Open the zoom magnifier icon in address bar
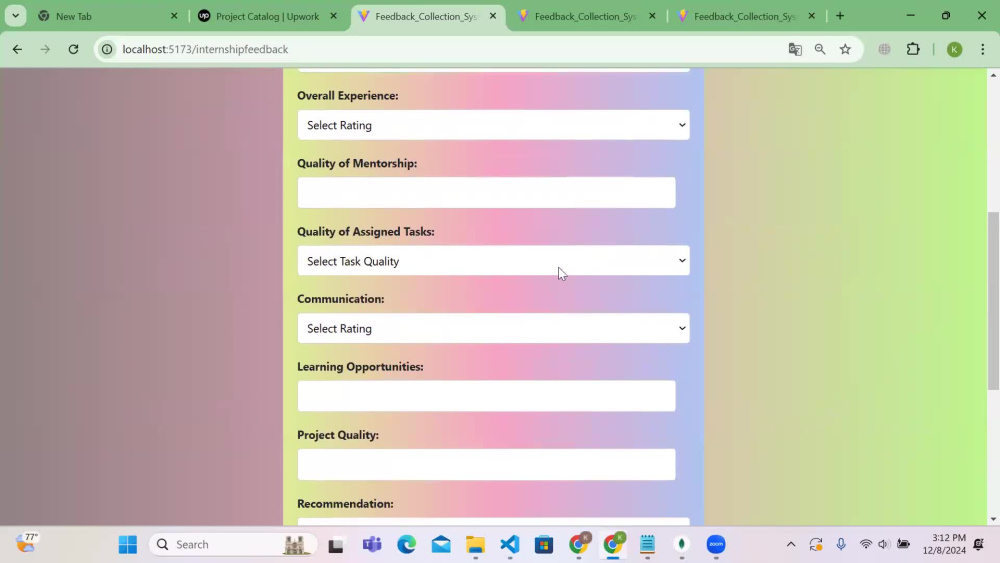This screenshot has height=563, width=1000. [x=820, y=49]
